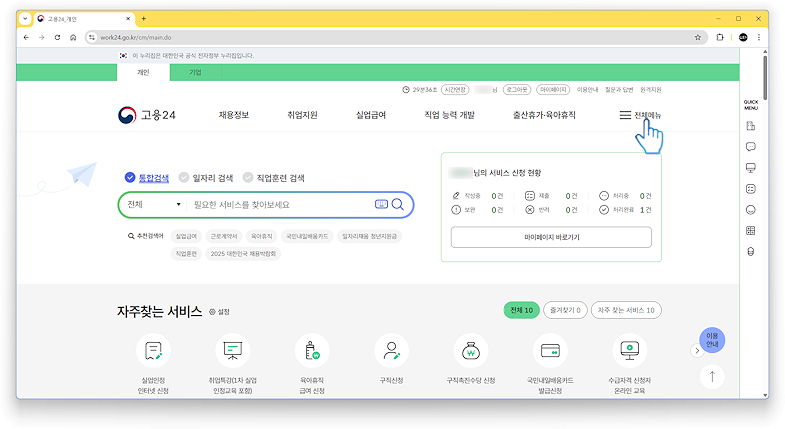
Task: Click the 설정 gear next to 자주찾는 서비스
Action: point(219,312)
